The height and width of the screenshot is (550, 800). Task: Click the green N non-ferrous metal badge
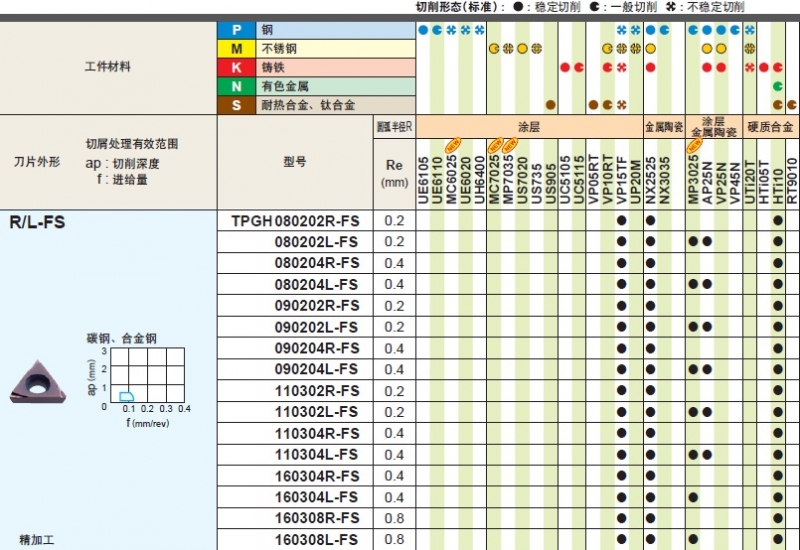tap(237, 86)
